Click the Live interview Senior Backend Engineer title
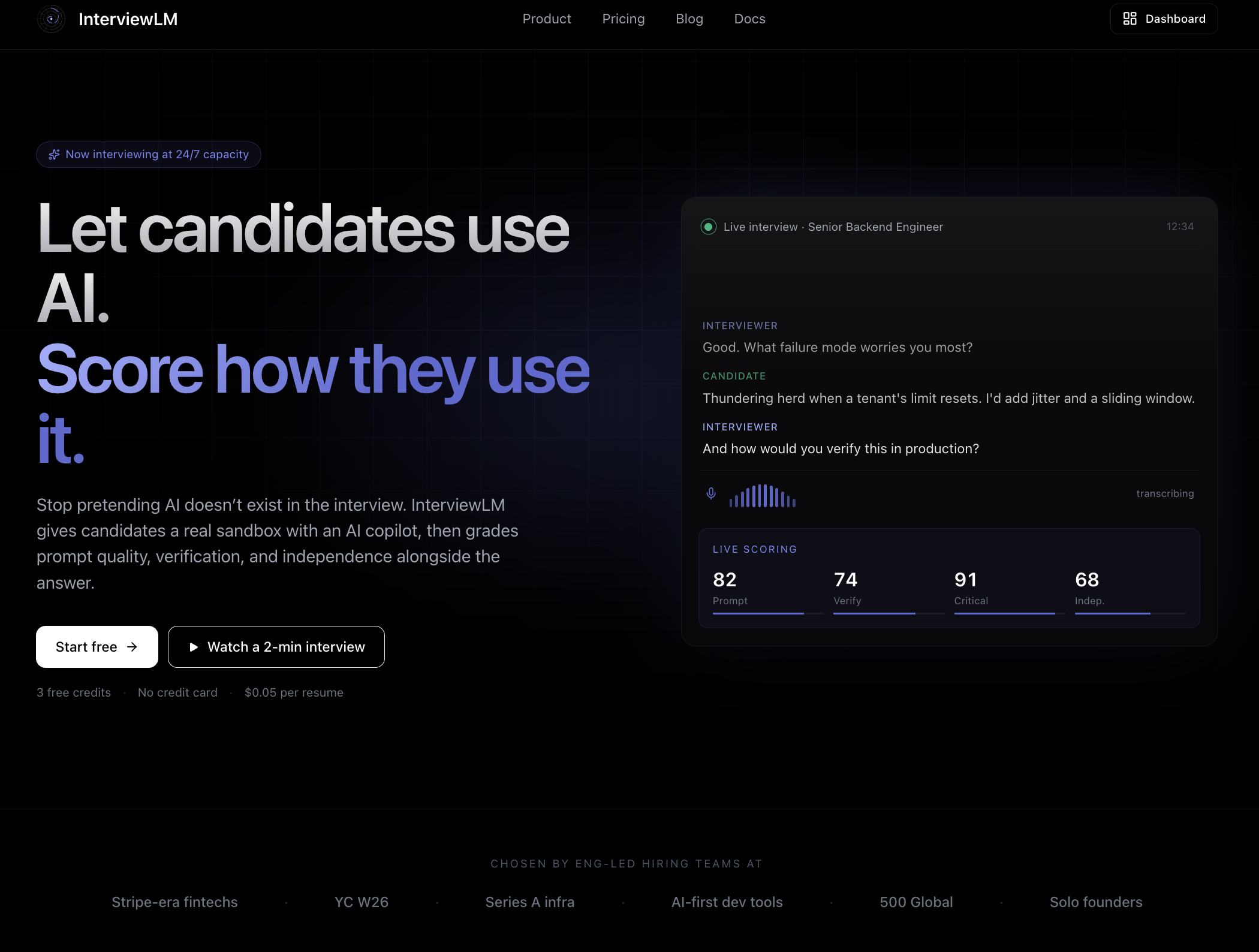This screenshot has width=1259, height=952. click(x=833, y=227)
